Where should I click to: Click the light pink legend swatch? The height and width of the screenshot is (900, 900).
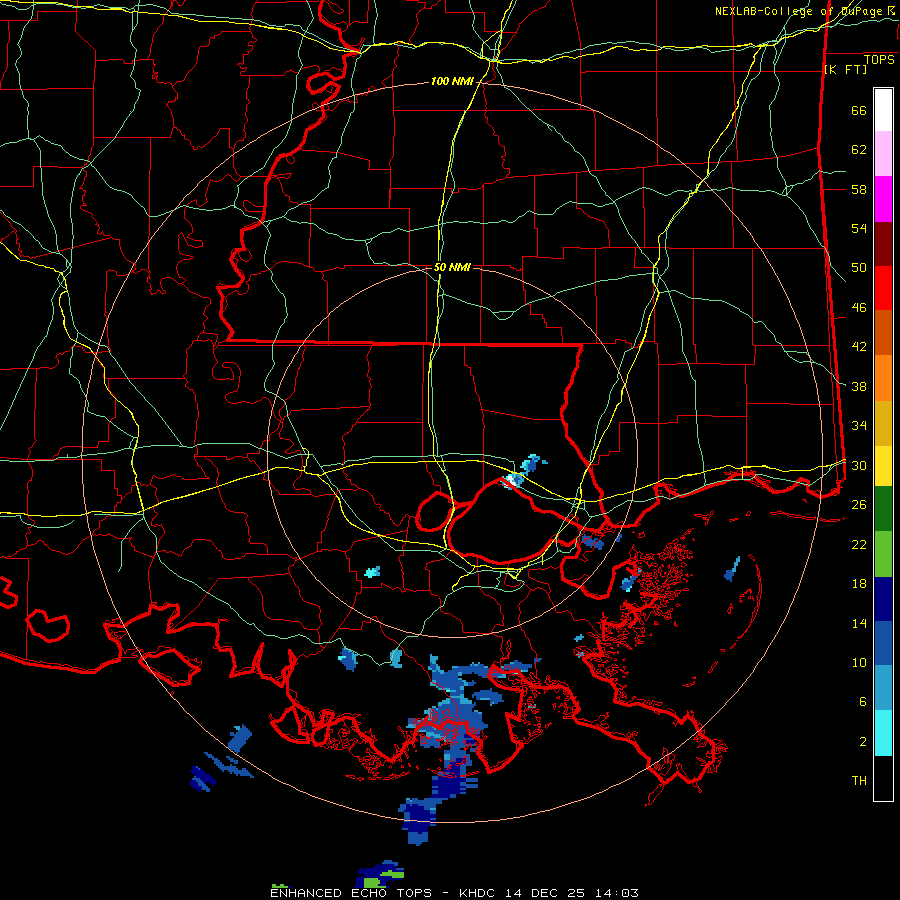[x=883, y=153]
